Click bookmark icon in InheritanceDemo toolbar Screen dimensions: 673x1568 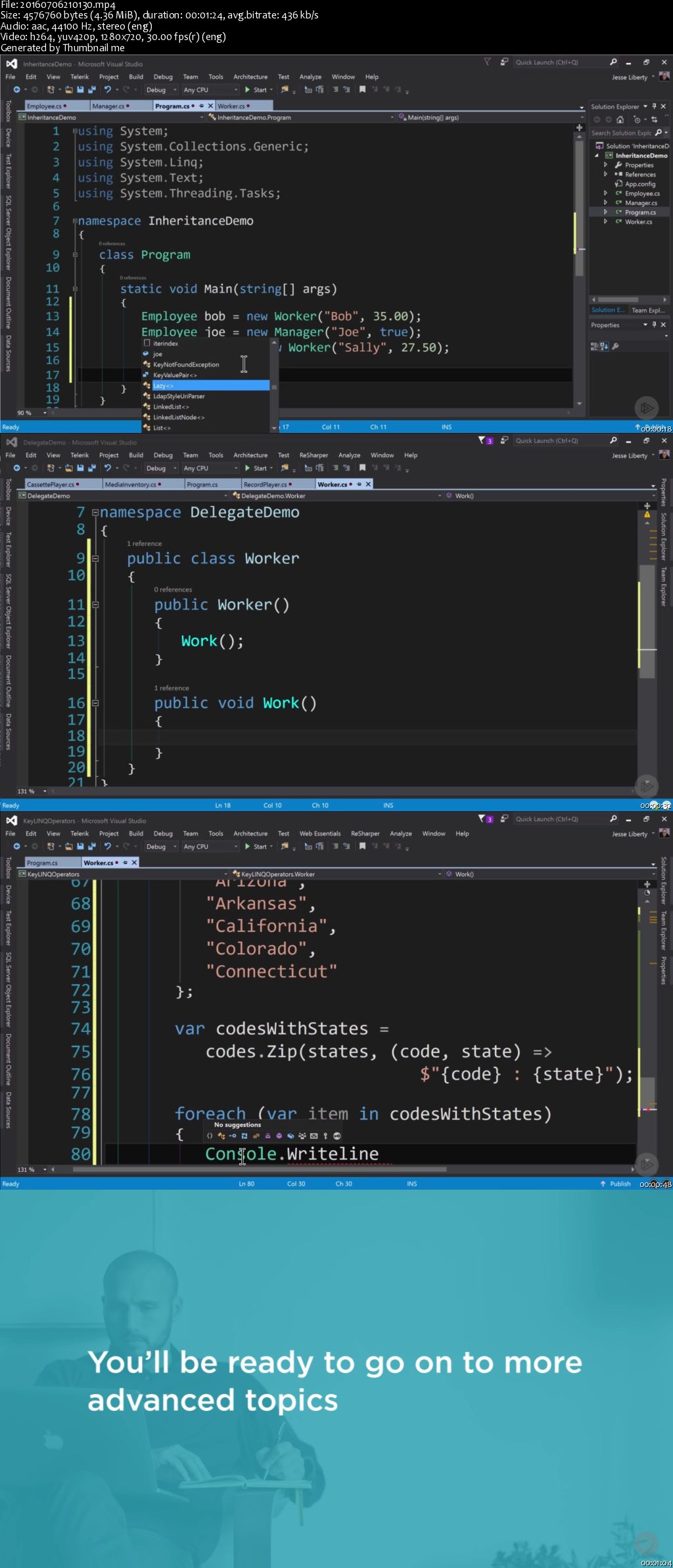pos(362,90)
